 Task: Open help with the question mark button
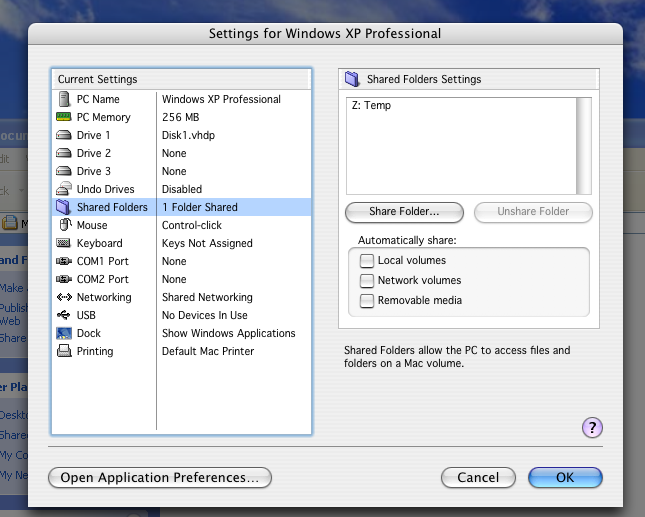pyautogui.click(x=592, y=428)
